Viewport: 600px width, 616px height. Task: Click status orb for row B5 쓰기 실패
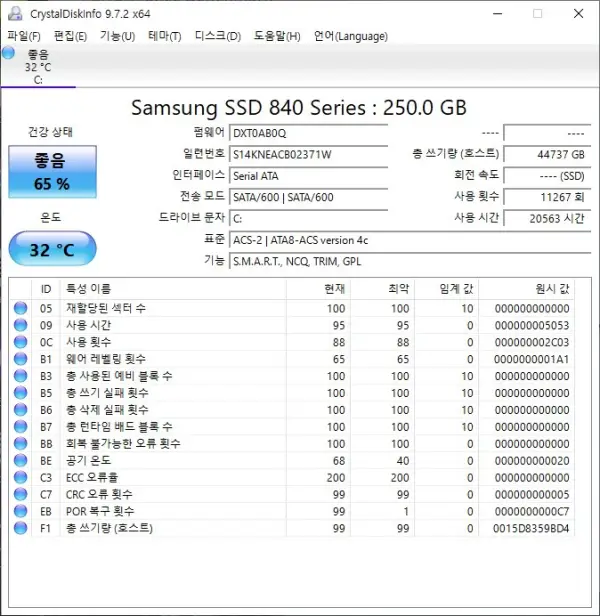tap(20, 392)
